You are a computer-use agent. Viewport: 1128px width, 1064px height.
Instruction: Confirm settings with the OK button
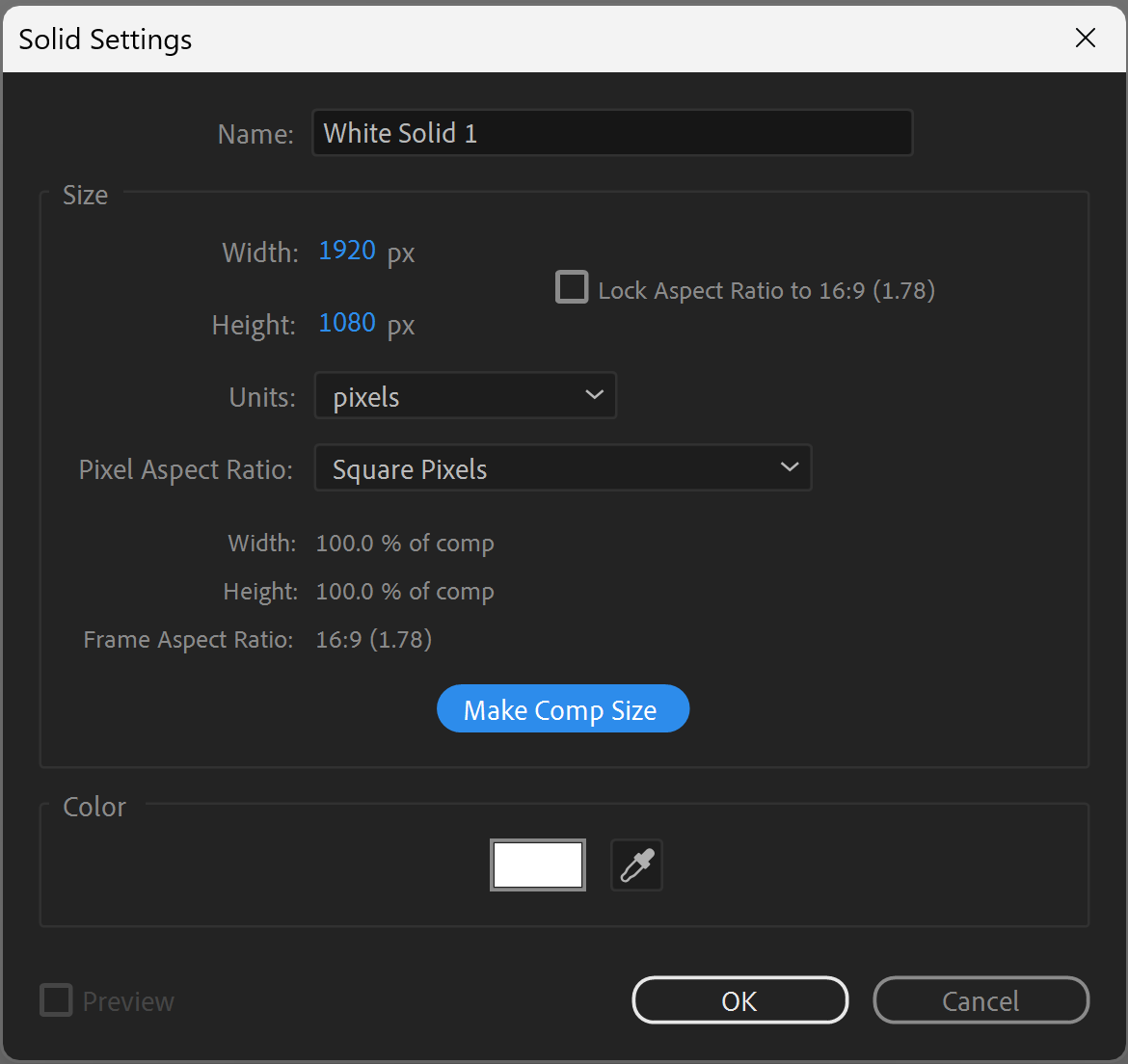coord(739,1000)
